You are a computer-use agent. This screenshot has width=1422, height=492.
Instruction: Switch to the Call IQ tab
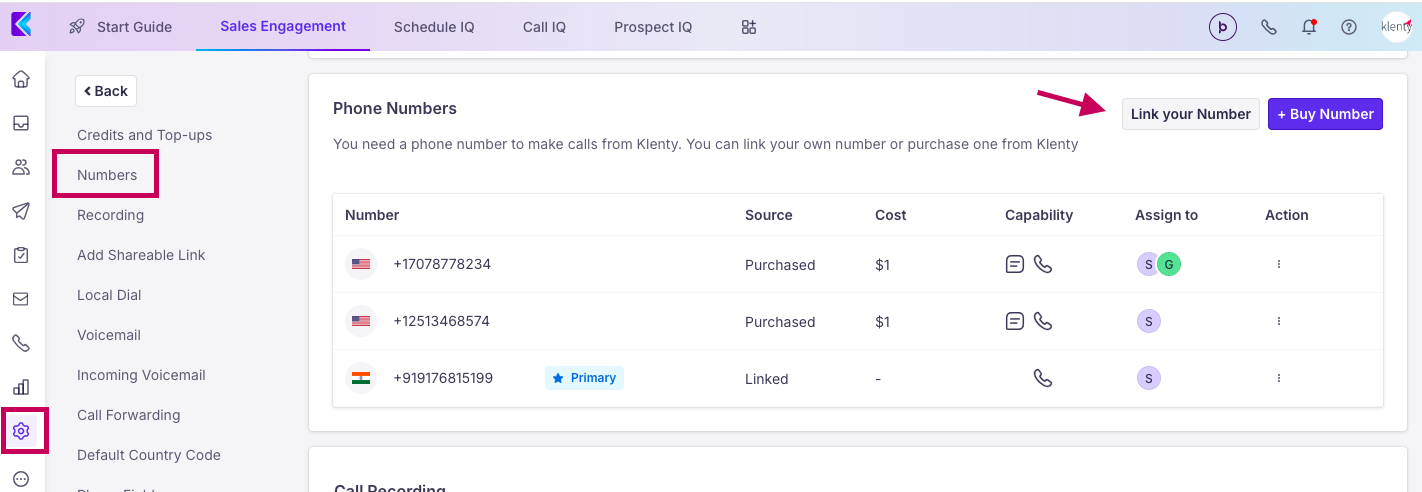tap(544, 27)
